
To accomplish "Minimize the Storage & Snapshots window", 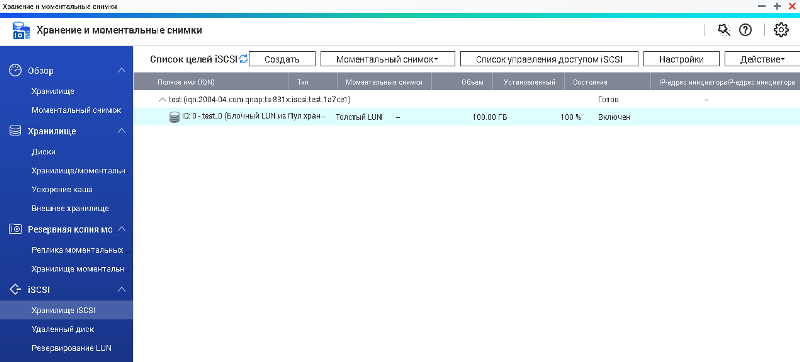I will tap(762, 6).
